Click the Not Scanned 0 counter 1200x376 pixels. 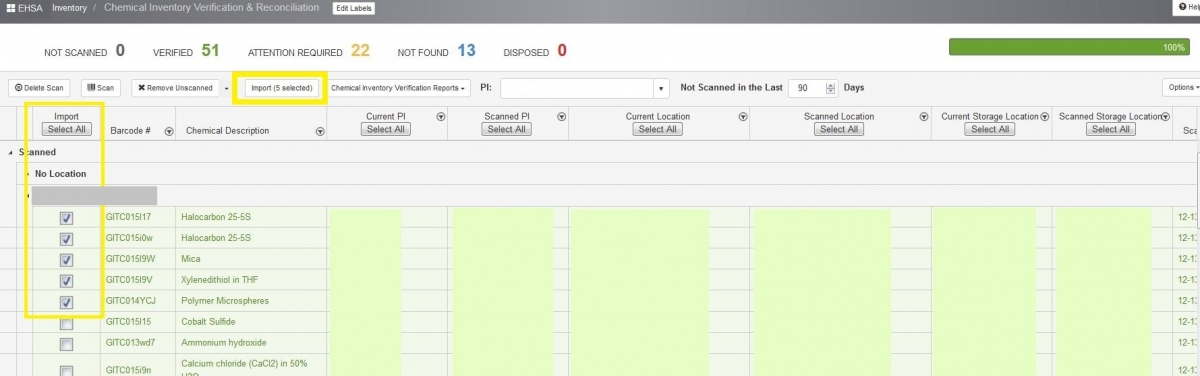tap(84, 50)
